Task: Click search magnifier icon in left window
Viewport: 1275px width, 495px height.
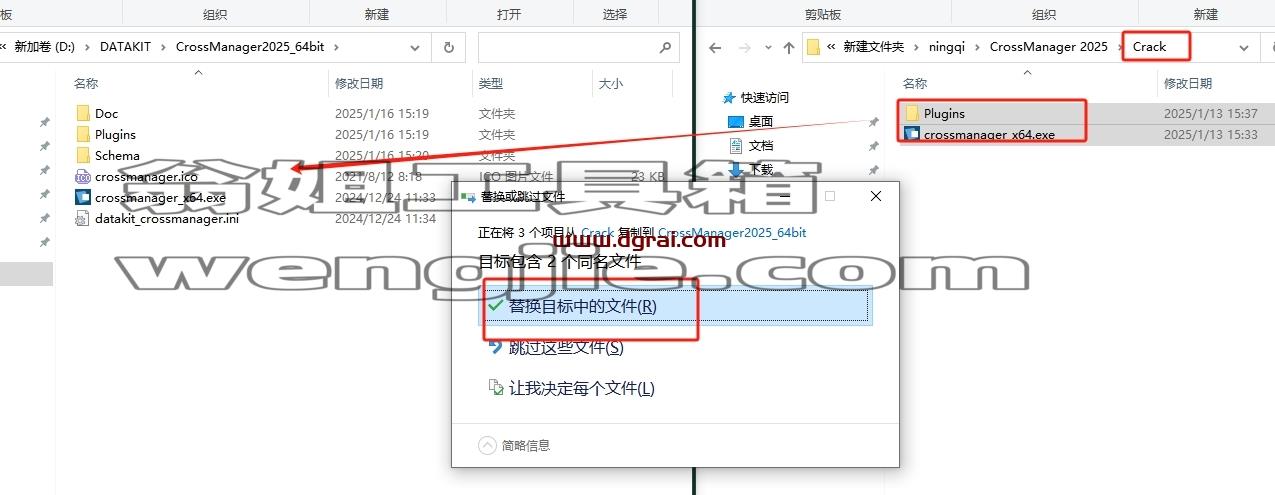Action: click(x=665, y=47)
